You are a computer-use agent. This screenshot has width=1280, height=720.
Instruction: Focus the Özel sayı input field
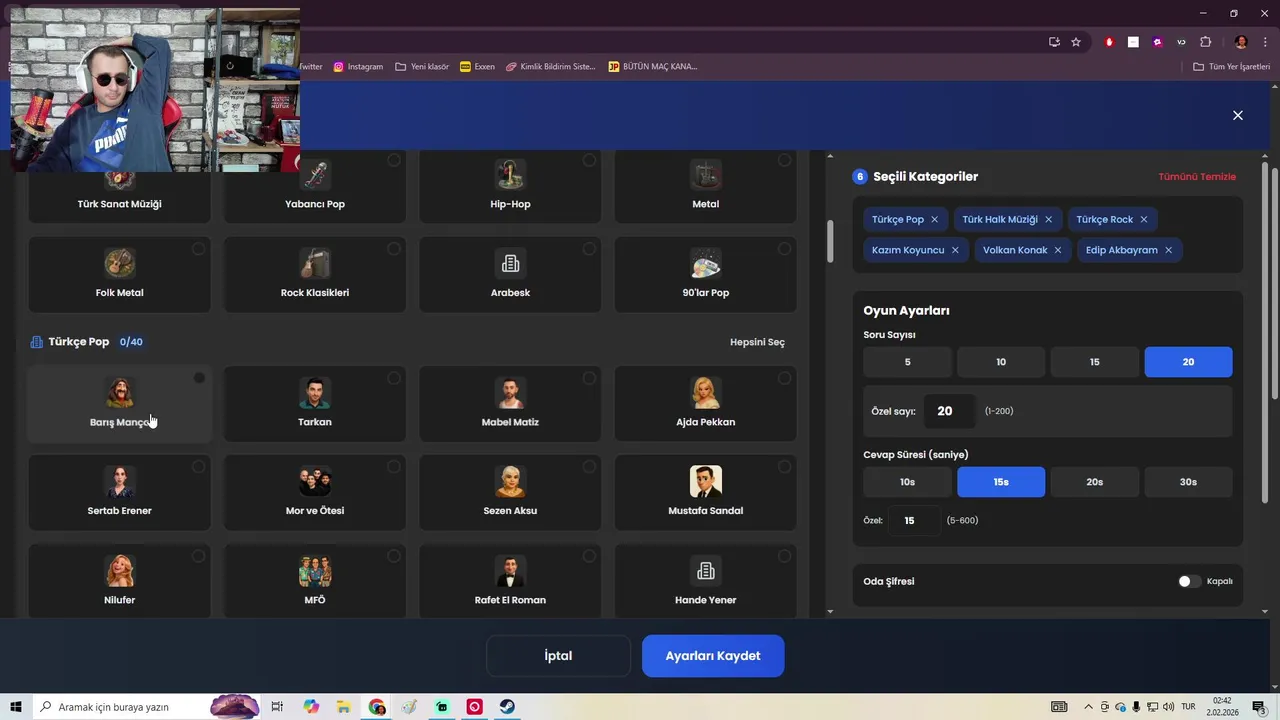[x=949, y=411]
